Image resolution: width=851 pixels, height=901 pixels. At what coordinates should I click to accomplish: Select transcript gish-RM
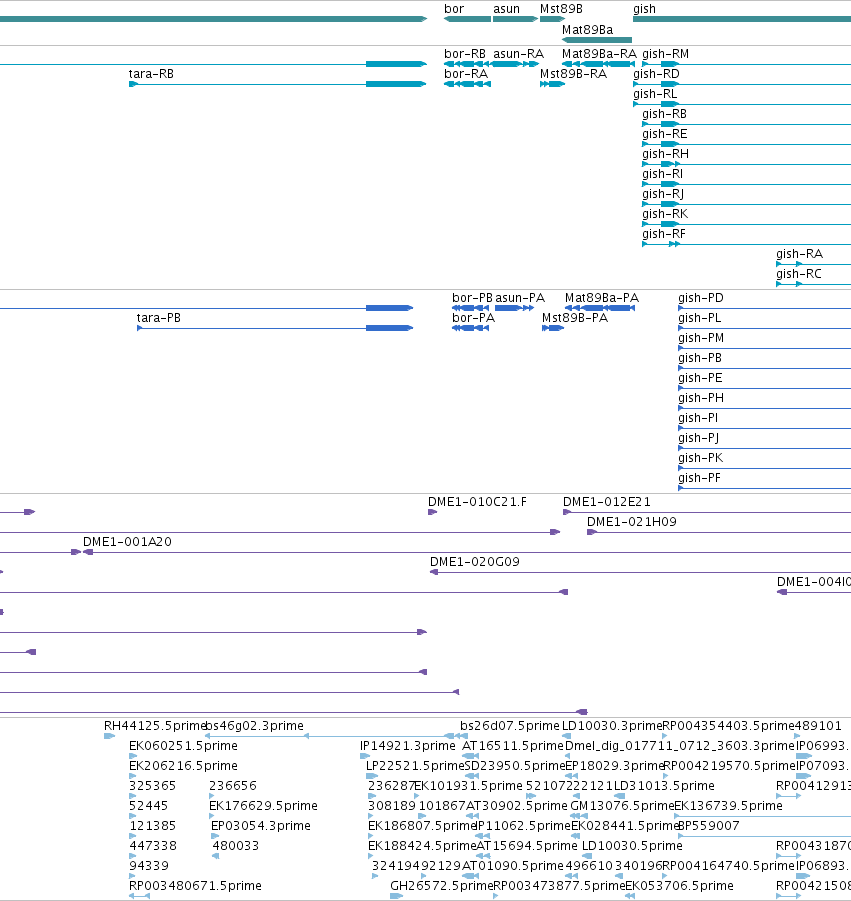[x=665, y=53]
